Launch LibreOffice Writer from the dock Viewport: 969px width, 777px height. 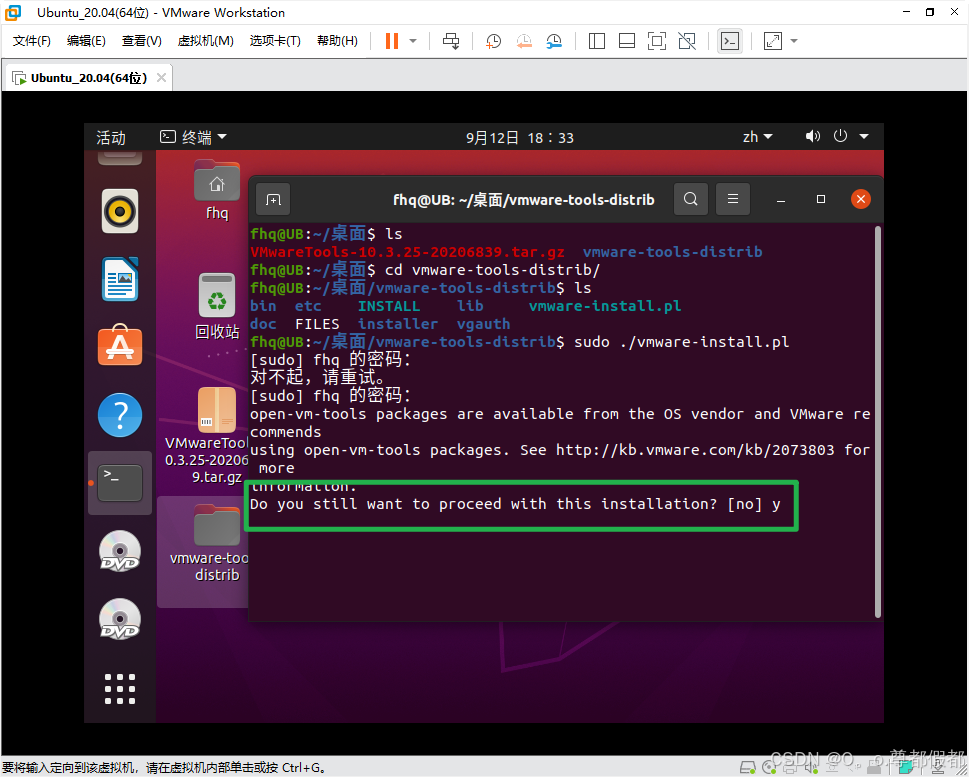120,279
